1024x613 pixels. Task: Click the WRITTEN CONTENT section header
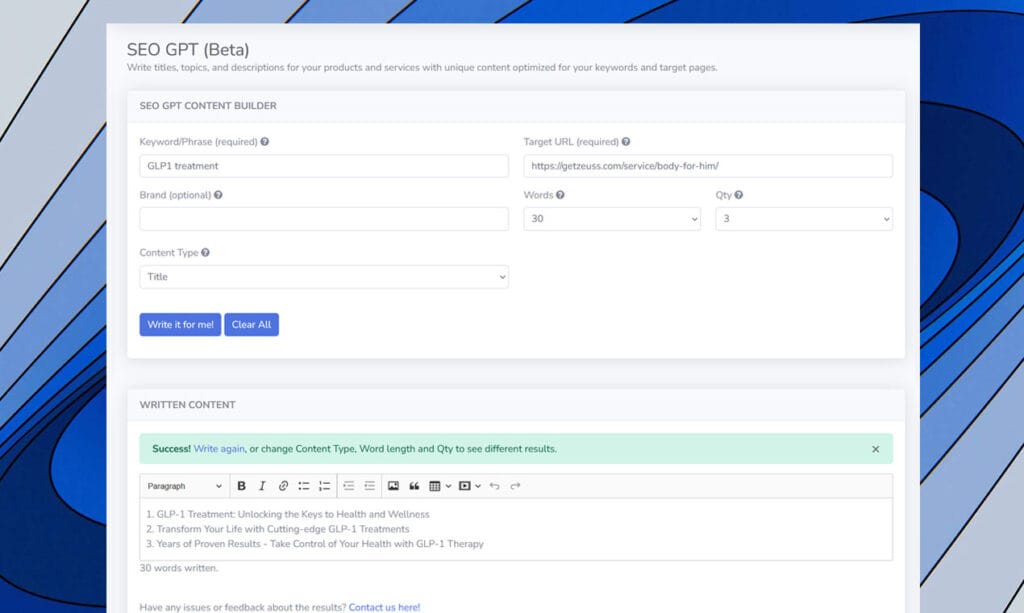187,405
